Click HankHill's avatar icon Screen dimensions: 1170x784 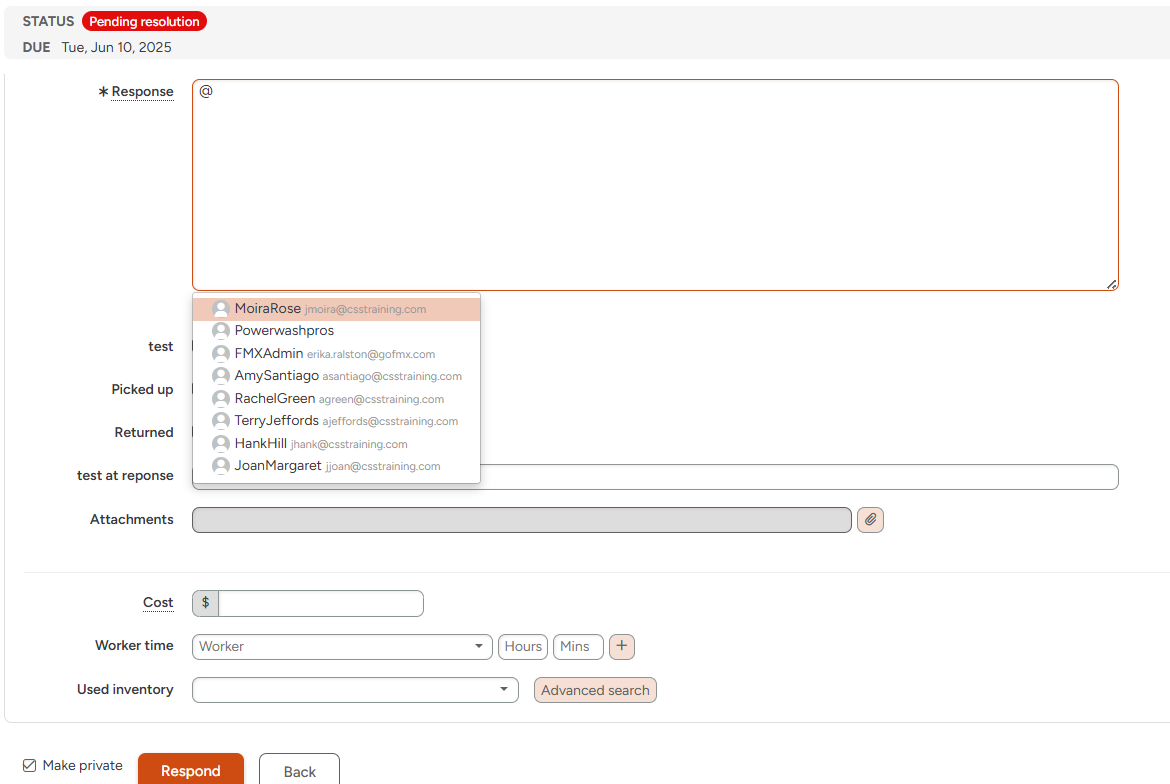click(221, 444)
